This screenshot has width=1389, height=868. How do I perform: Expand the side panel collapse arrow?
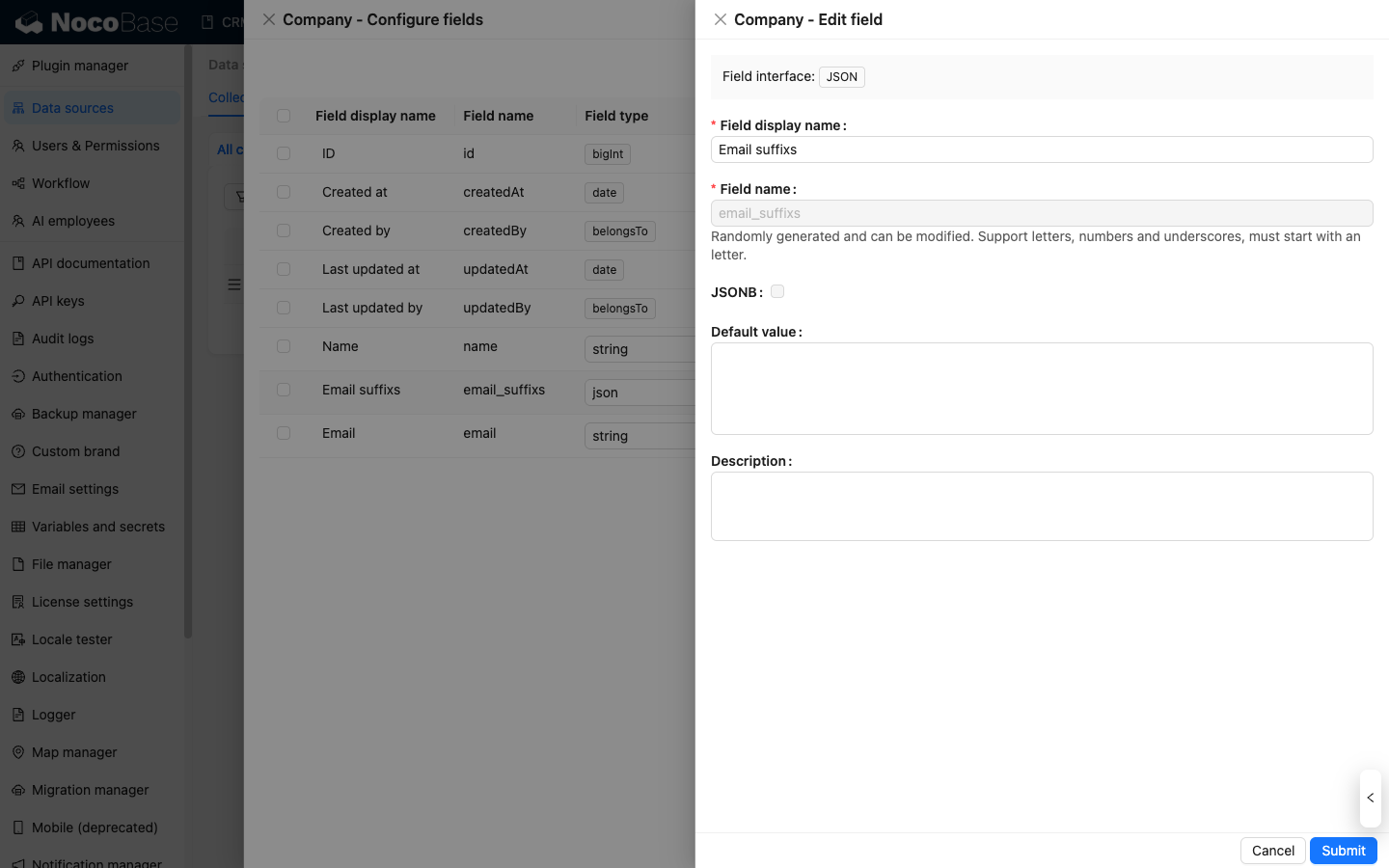click(x=1370, y=798)
